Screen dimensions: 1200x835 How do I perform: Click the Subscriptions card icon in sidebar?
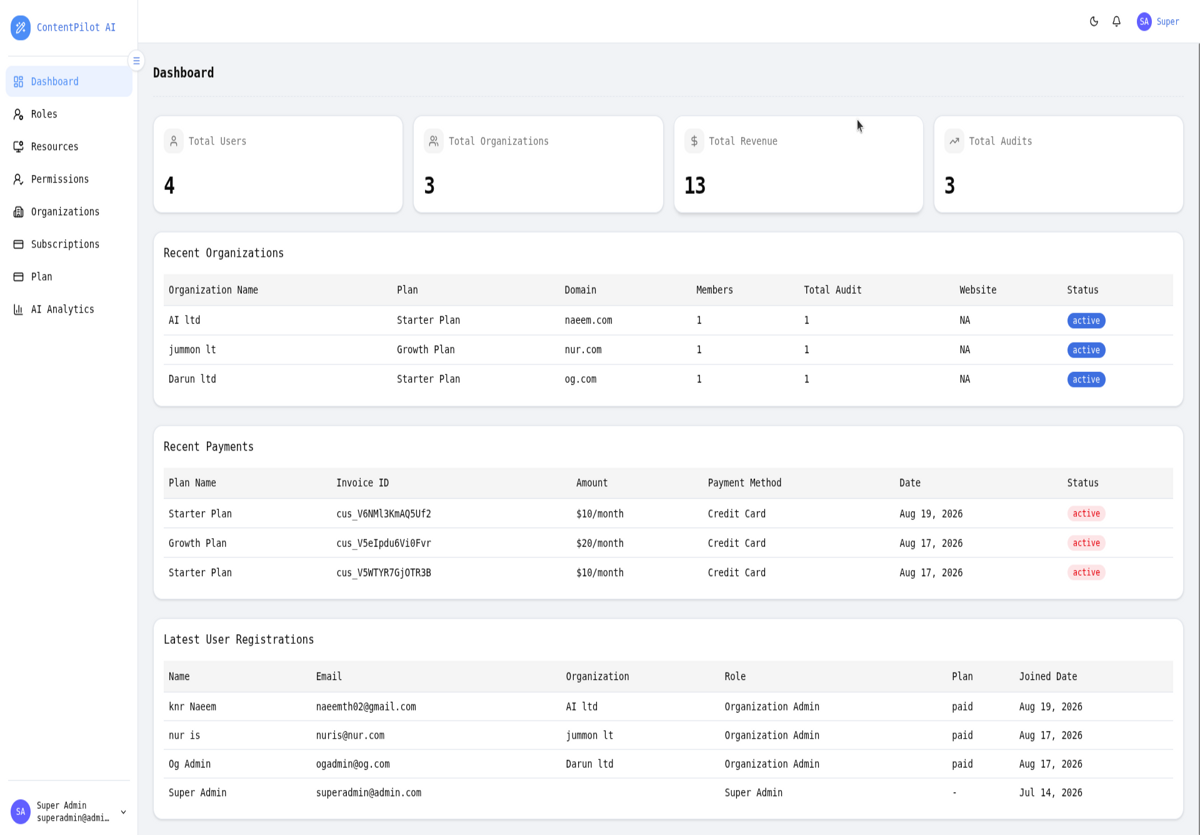pyautogui.click(x=18, y=244)
